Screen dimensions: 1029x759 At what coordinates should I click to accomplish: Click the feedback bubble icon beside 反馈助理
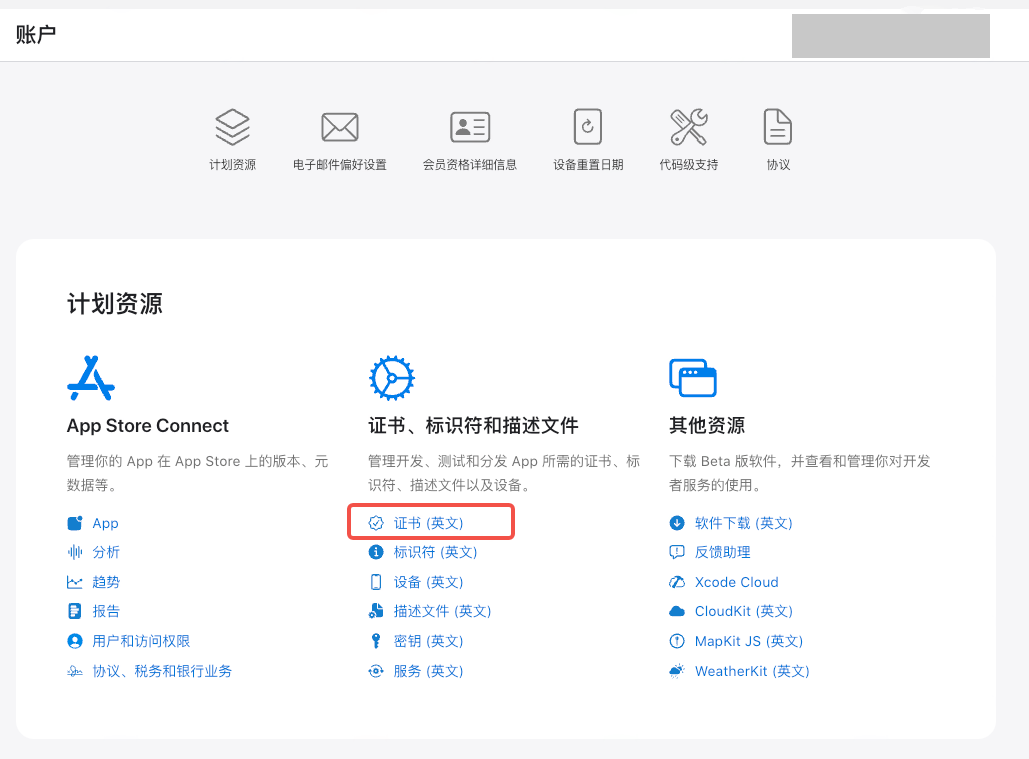pos(677,552)
